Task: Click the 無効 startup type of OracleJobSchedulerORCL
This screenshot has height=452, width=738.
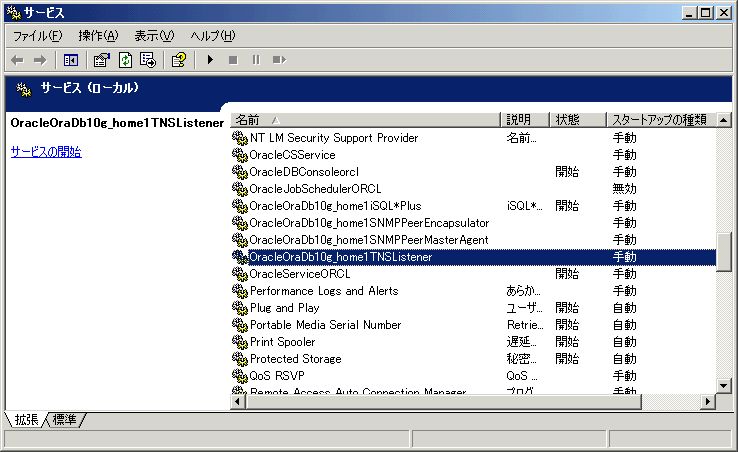Action: click(625, 189)
